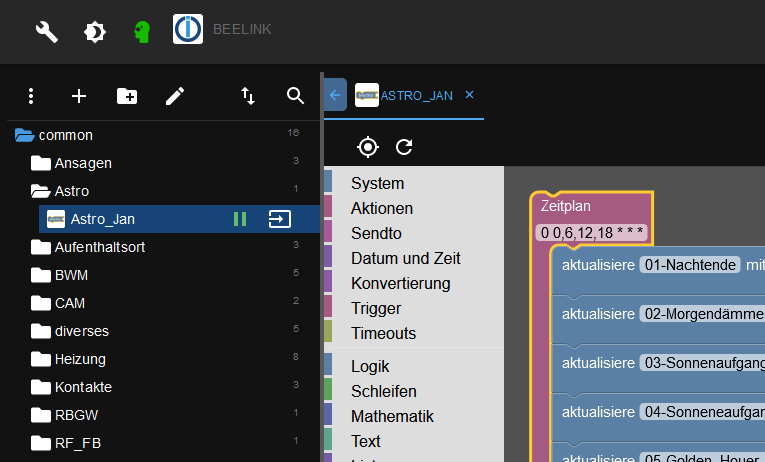Collapse the common root folder
This screenshot has width=765, height=462.
(x=25, y=135)
